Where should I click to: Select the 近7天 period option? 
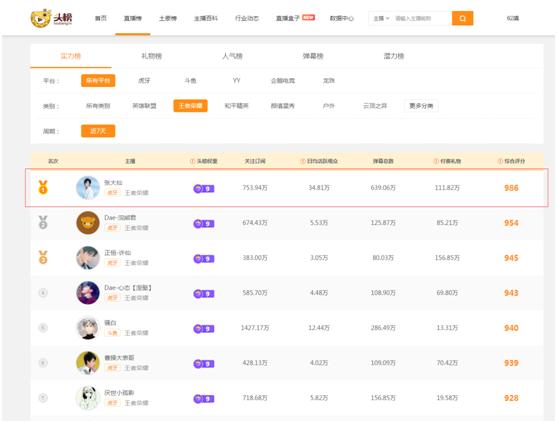coord(98,131)
